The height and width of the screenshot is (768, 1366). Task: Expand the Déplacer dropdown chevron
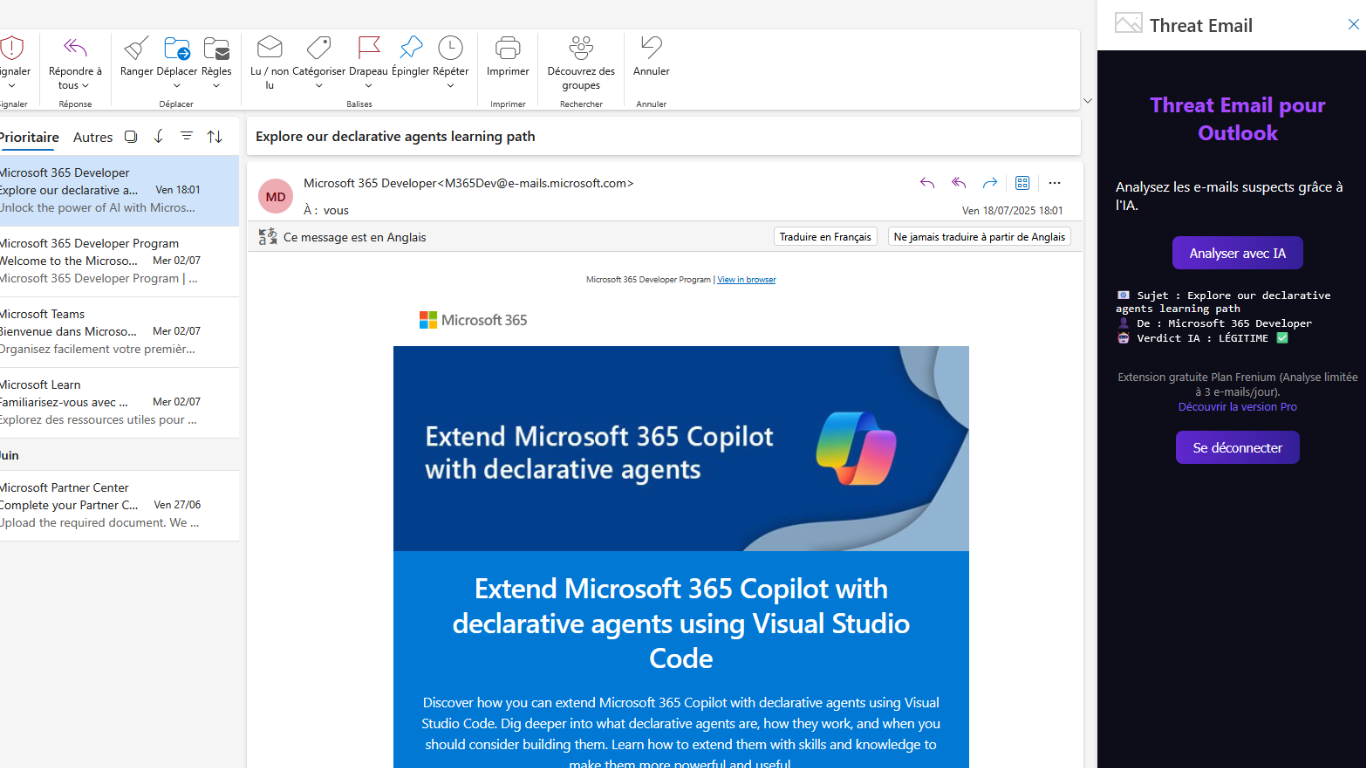tap(177, 86)
